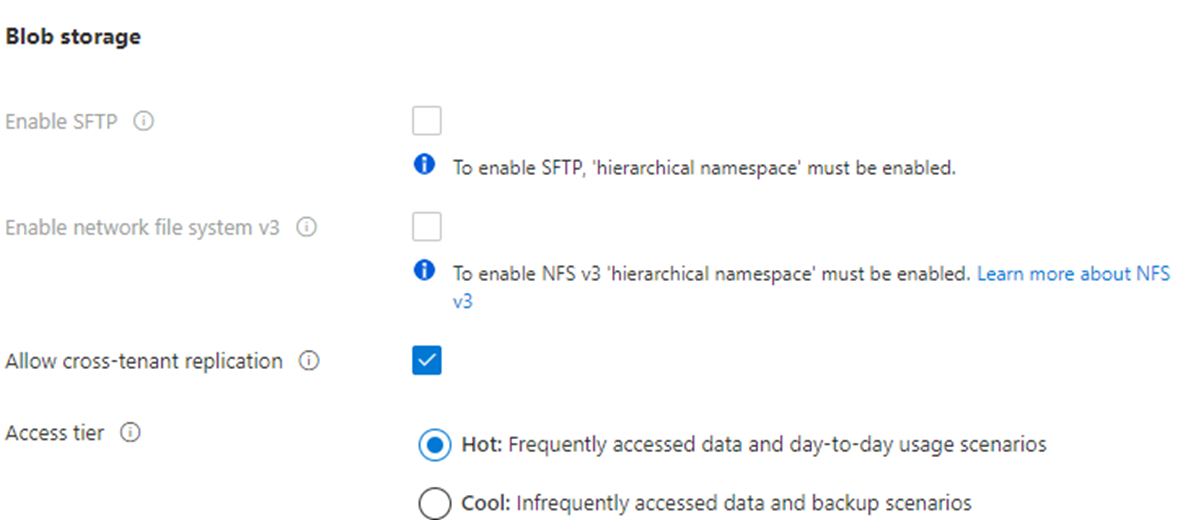The image size is (1183, 520).
Task: Click the Access tier info icon
Action: [x=130, y=434]
